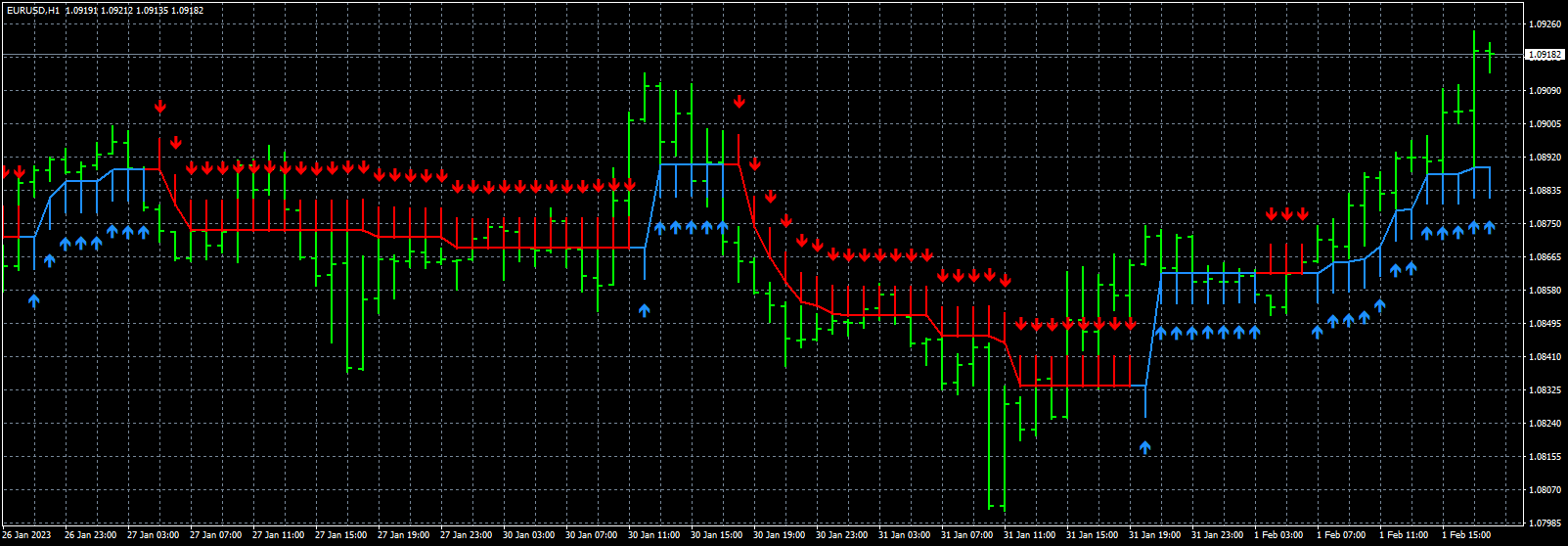Click the 30 Jan 23:00 time label
Image resolution: width=1568 pixels, height=546 pixels.
point(842,535)
